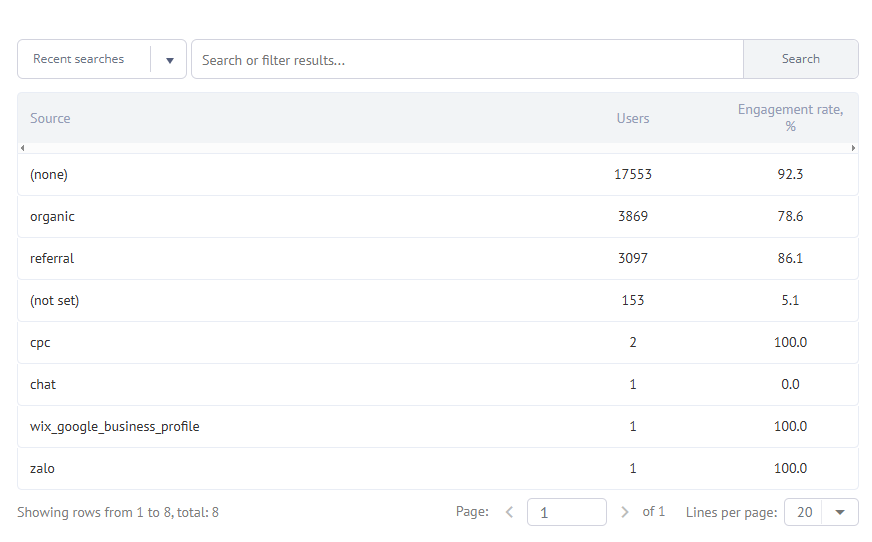
Task: Go to next page chevron
Action: point(625,512)
